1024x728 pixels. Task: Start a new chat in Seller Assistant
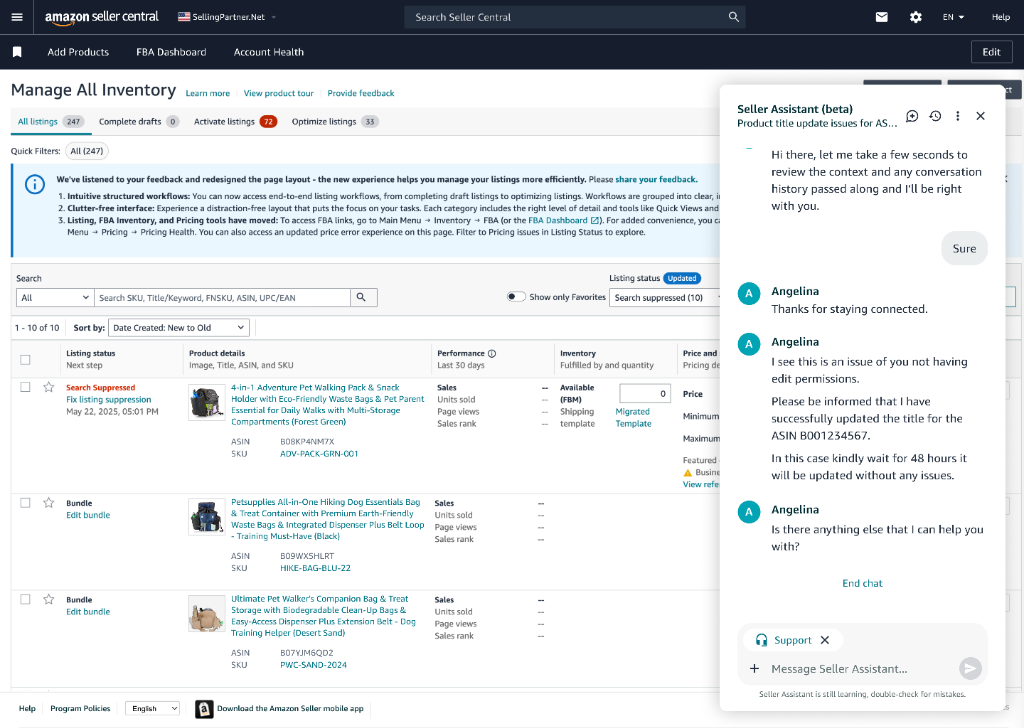(912, 116)
